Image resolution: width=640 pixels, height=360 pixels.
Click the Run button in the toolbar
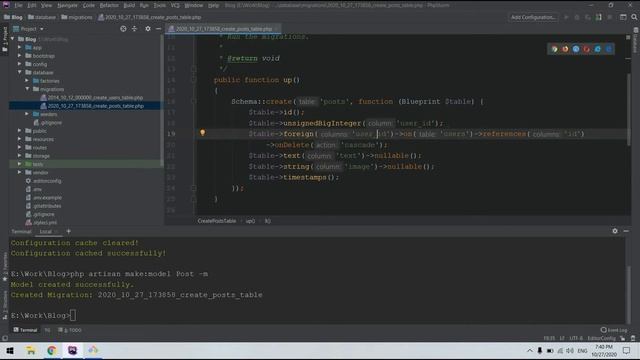tap(566, 17)
